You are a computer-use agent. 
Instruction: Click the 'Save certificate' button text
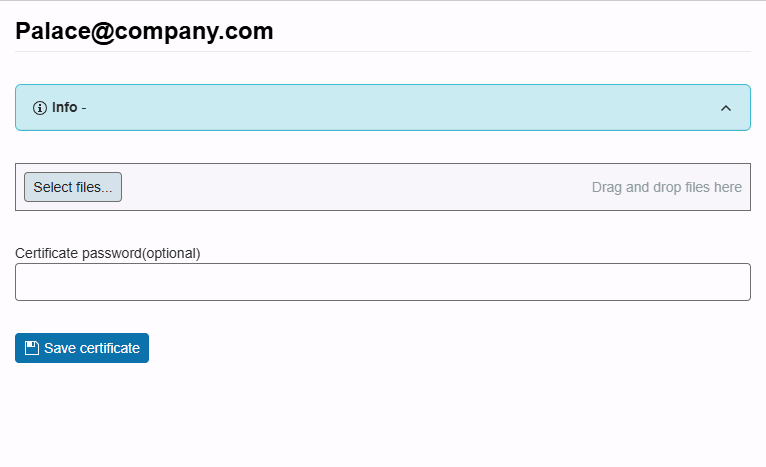tap(92, 348)
